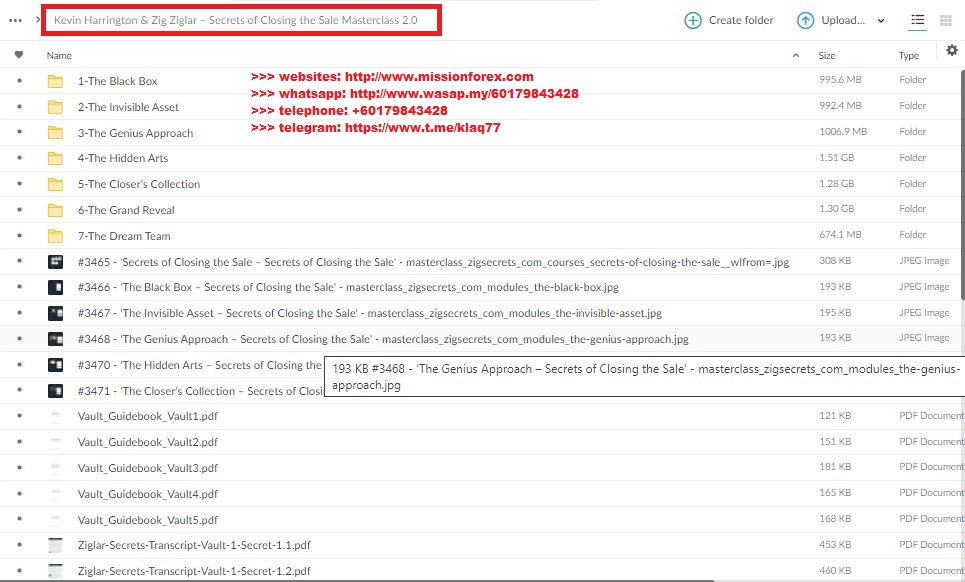The height and width of the screenshot is (582, 965).
Task: Toggle favorite dot for 5-The Closer's Collection
Action: coord(20,184)
